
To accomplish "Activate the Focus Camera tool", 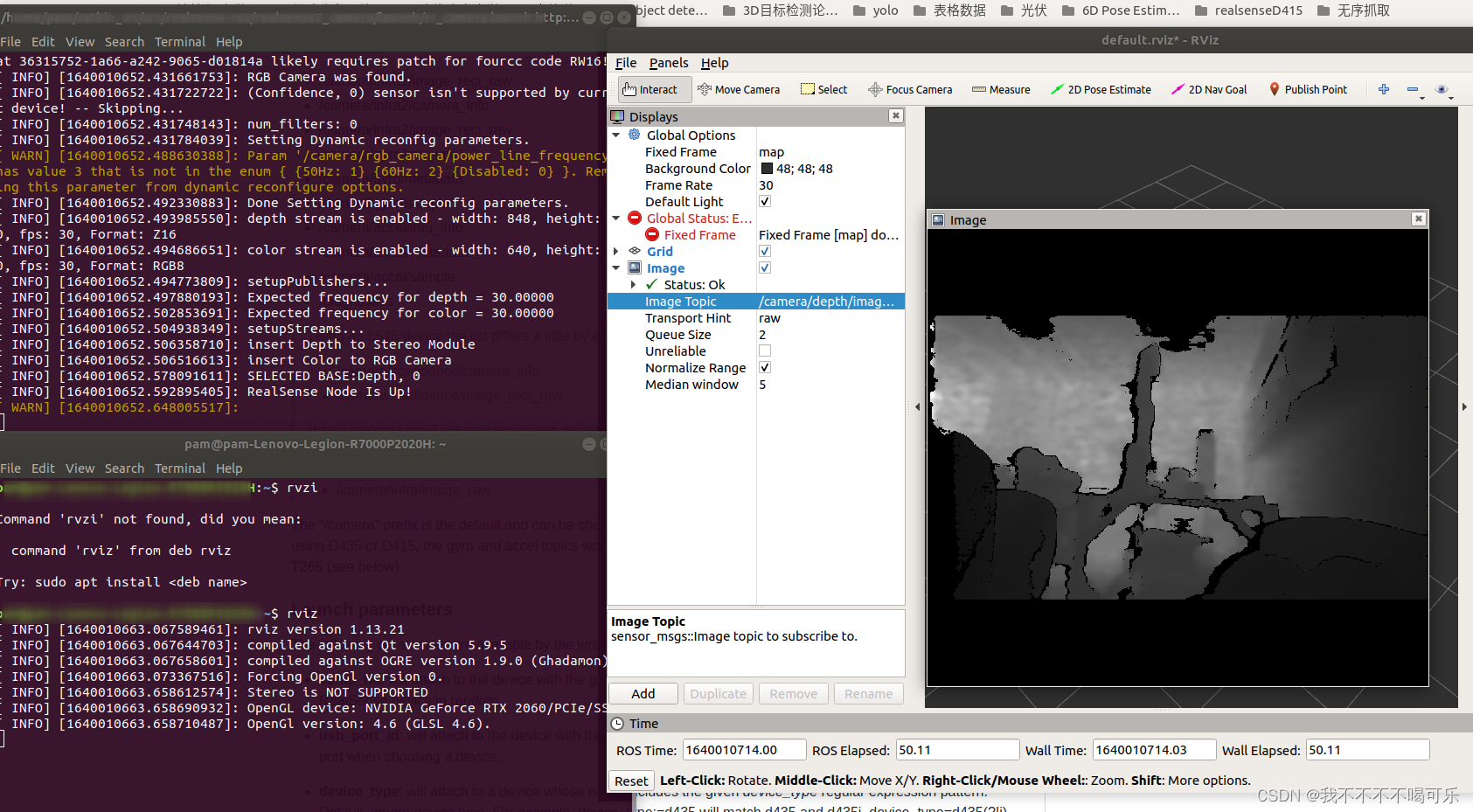I will 910,89.
